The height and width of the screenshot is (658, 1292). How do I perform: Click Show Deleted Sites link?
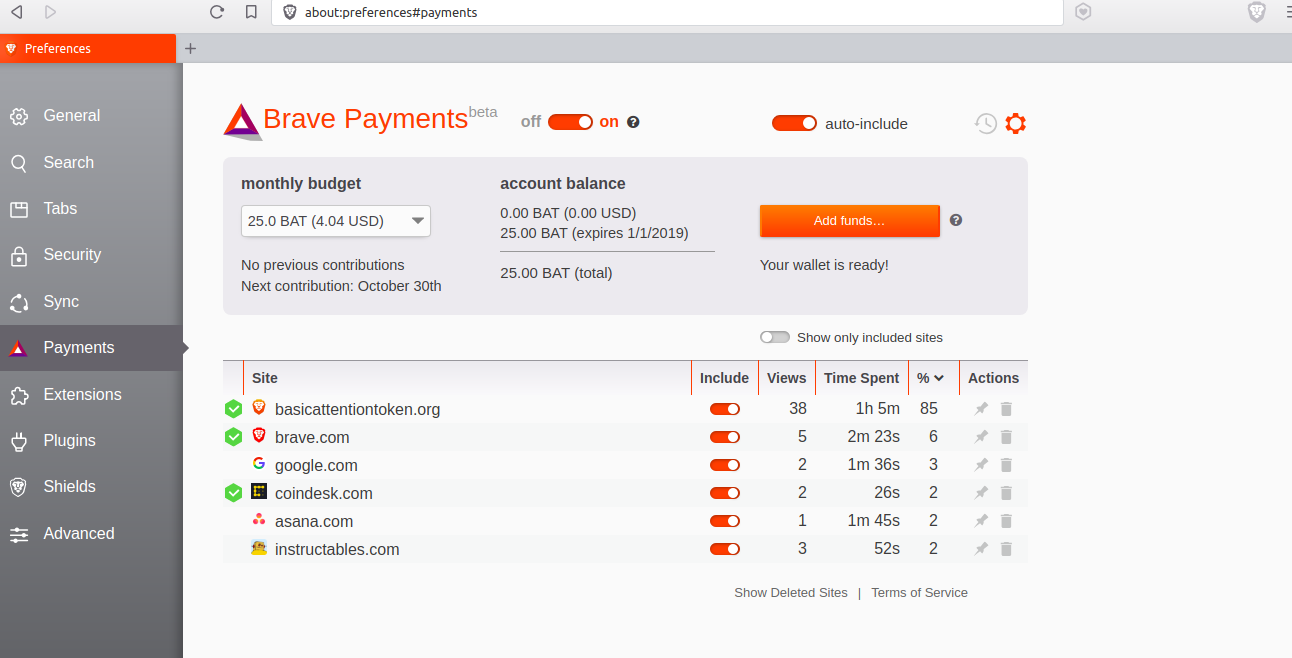pyautogui.click(x=791, y=592)
